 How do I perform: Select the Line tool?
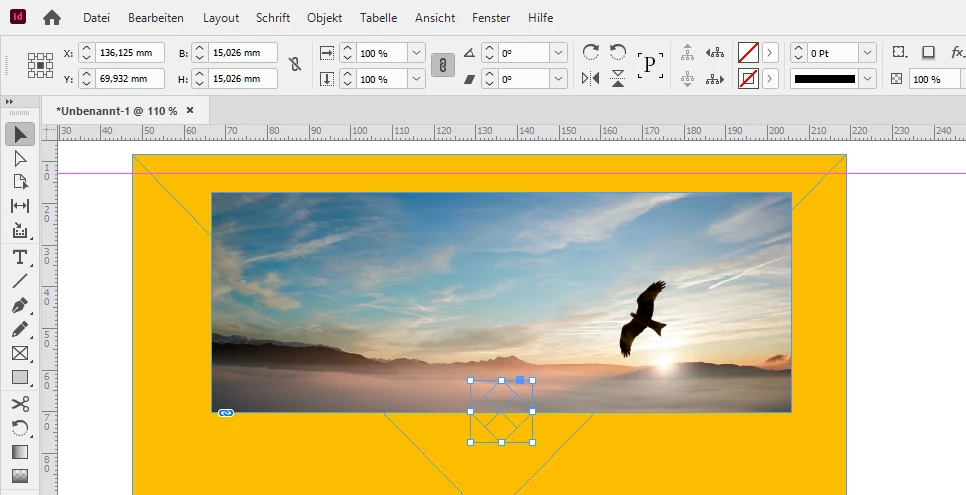20,281
